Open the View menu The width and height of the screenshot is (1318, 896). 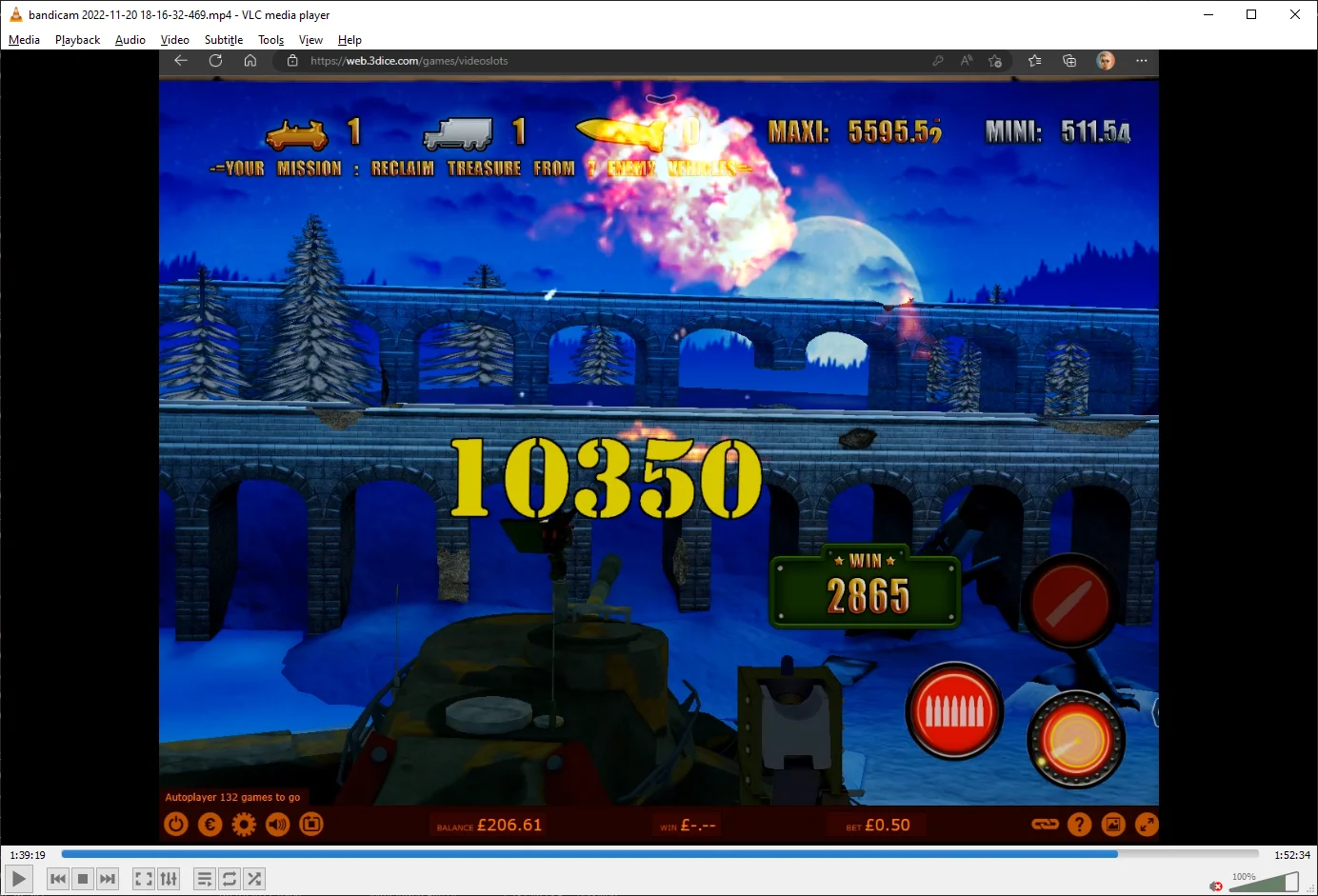tap(310, 40)
